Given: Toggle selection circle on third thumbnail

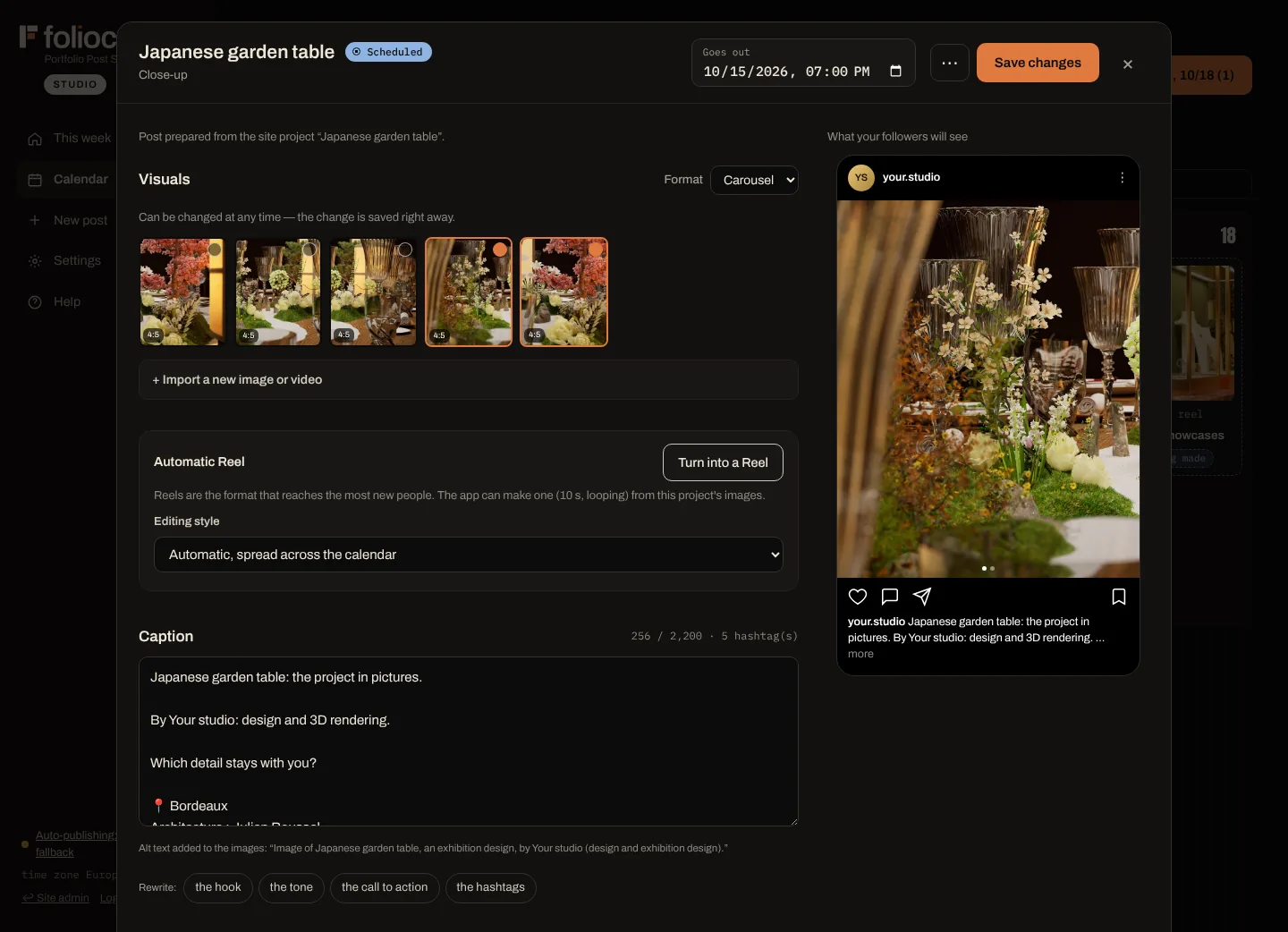Looking at the screenshot, I should tap(405, 250).
